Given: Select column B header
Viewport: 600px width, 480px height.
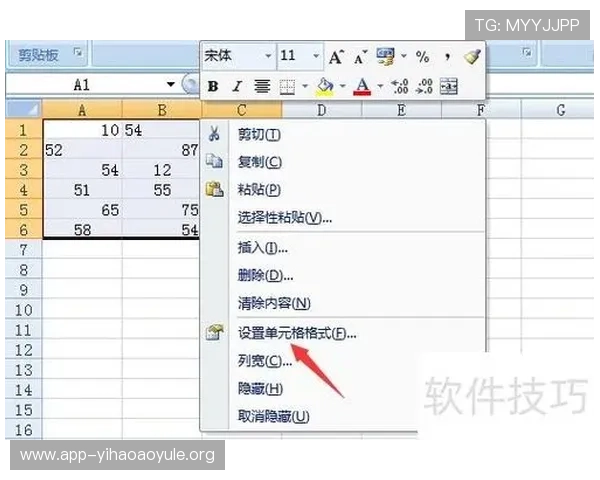Looking at the screenshot, I should click(162, 110).
